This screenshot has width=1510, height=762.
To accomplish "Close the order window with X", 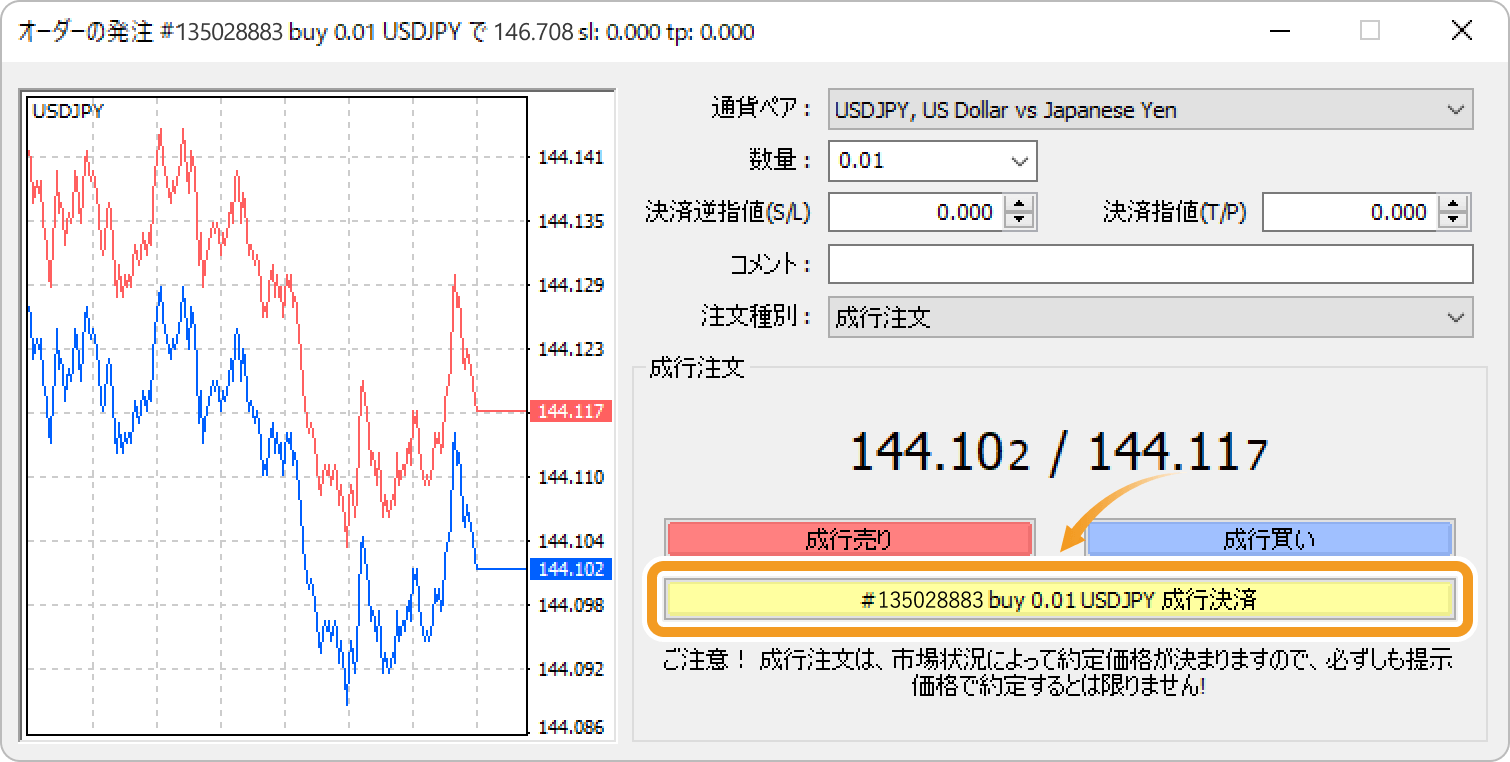I will click(x=1461, y=31).
